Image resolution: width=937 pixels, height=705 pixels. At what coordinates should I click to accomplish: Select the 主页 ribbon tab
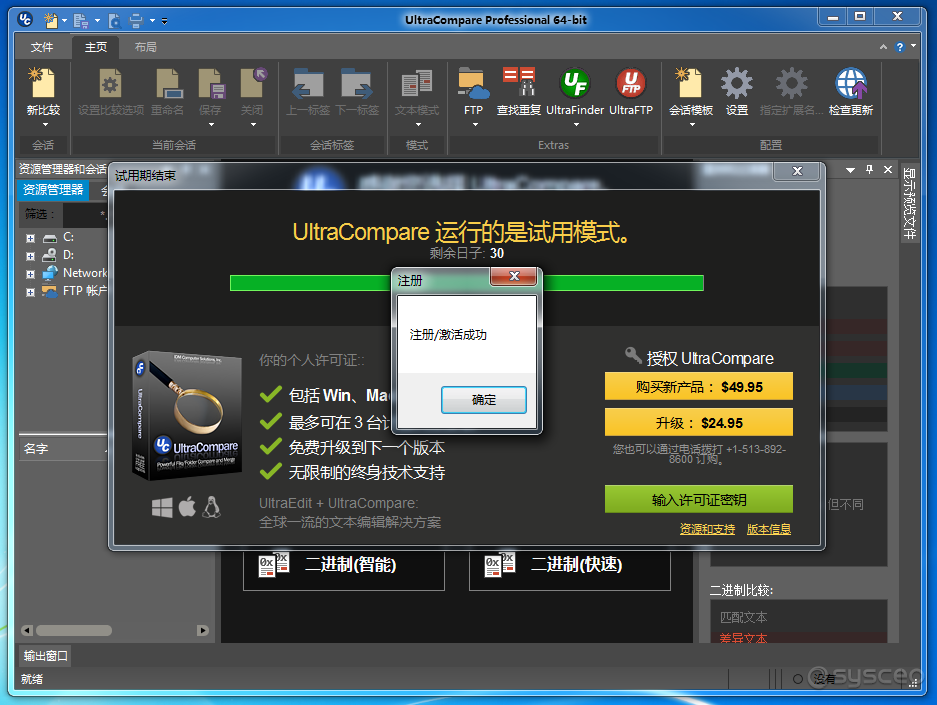(96, 47)
